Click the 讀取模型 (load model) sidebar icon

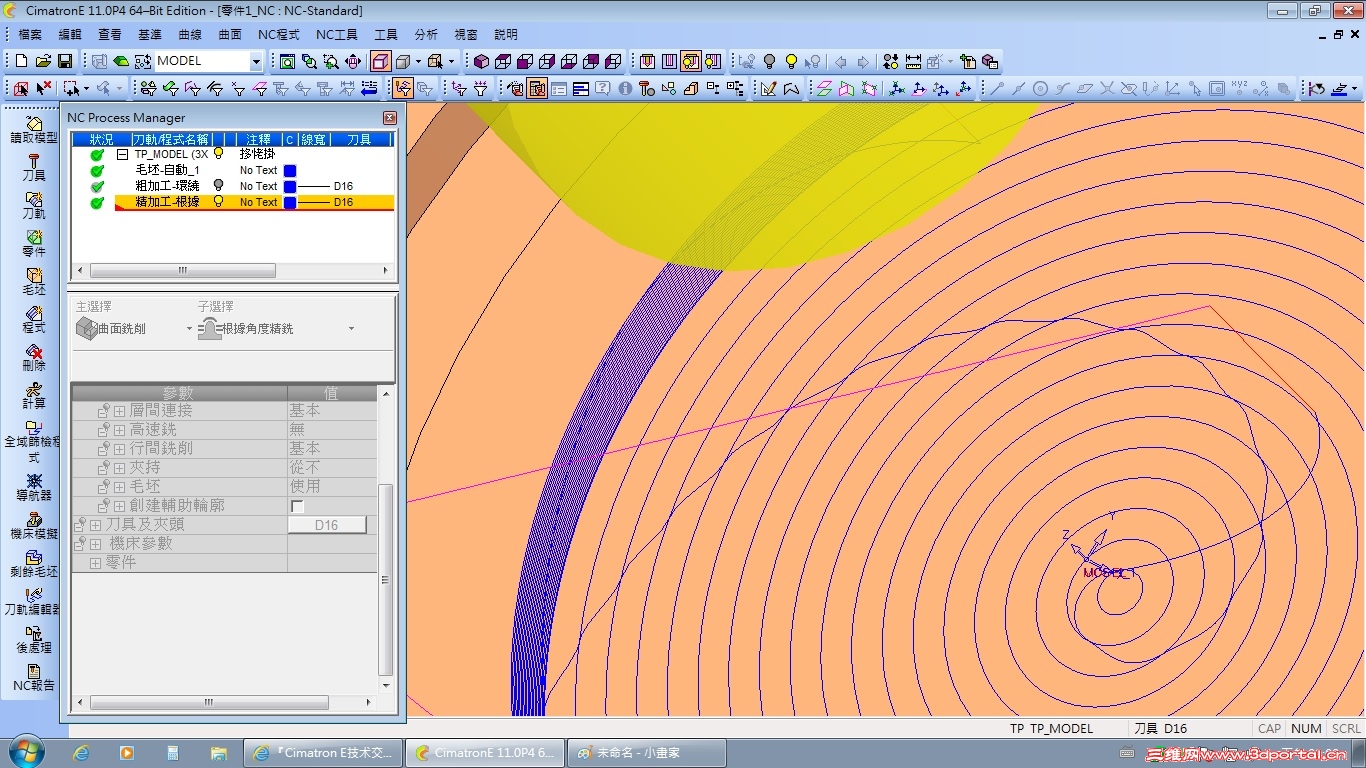pyautogui.click(x=34, y=128)
